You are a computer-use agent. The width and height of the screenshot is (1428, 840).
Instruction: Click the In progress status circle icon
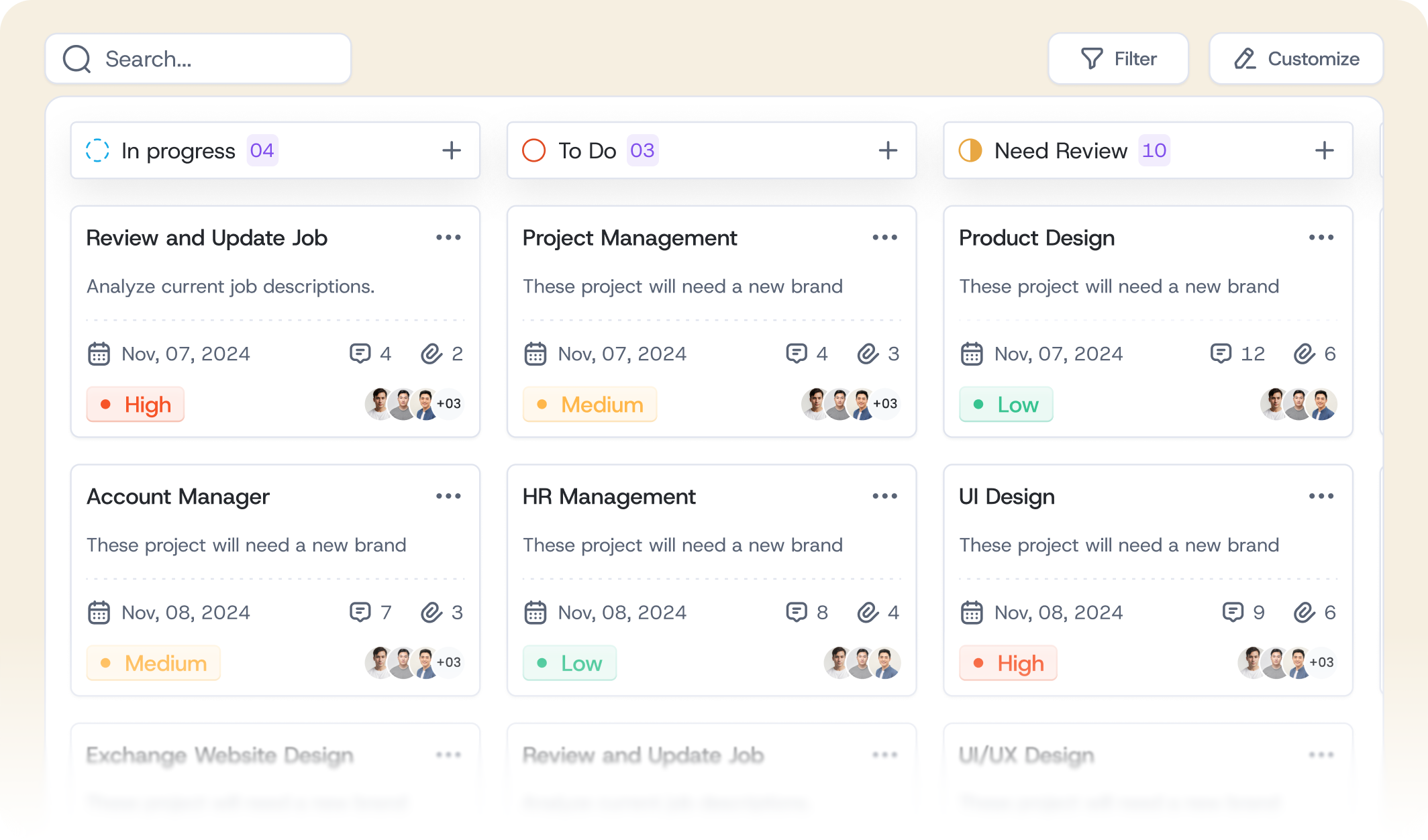[x=98, y=150]
